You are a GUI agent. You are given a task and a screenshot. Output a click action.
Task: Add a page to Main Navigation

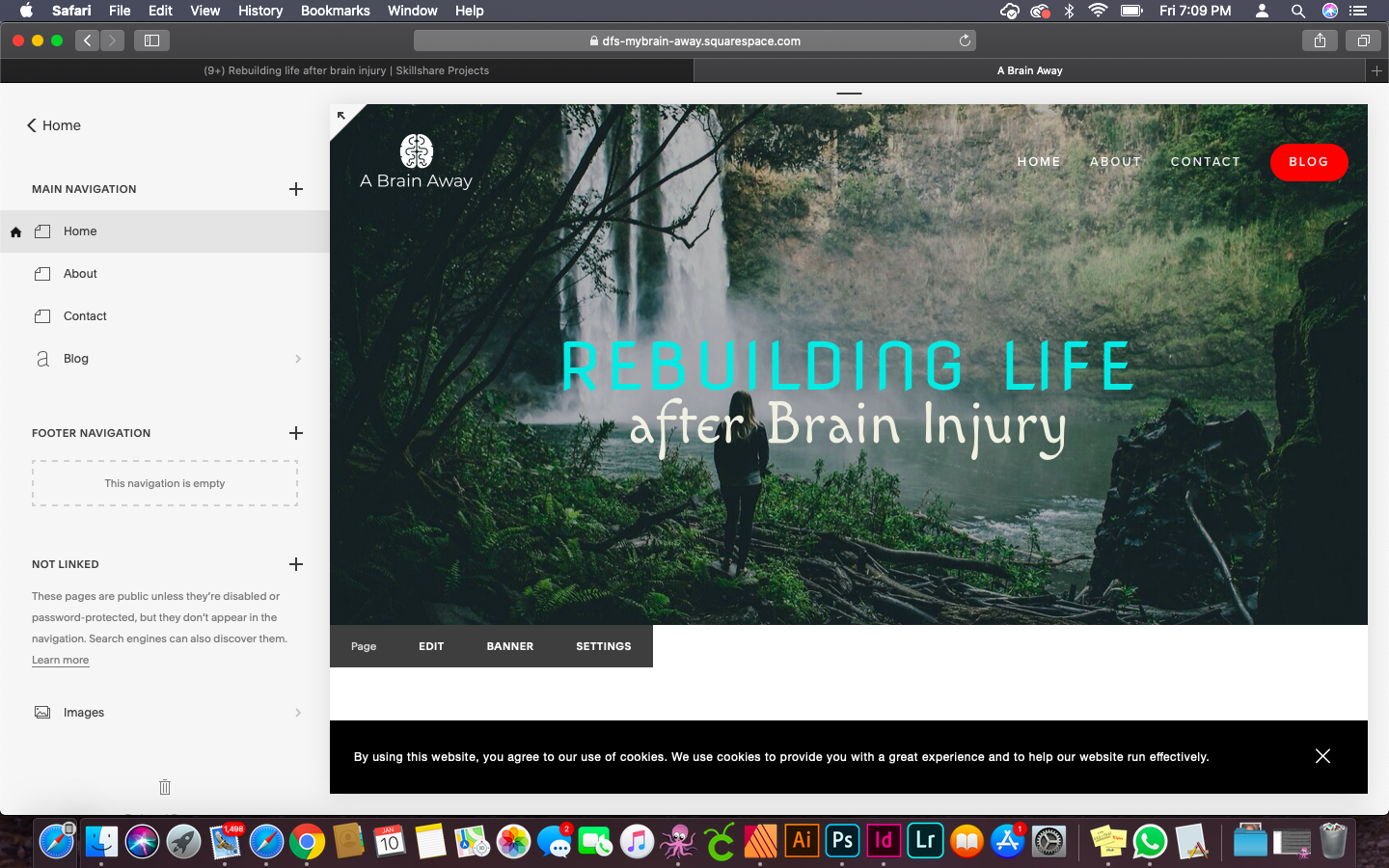coord(296,189)
